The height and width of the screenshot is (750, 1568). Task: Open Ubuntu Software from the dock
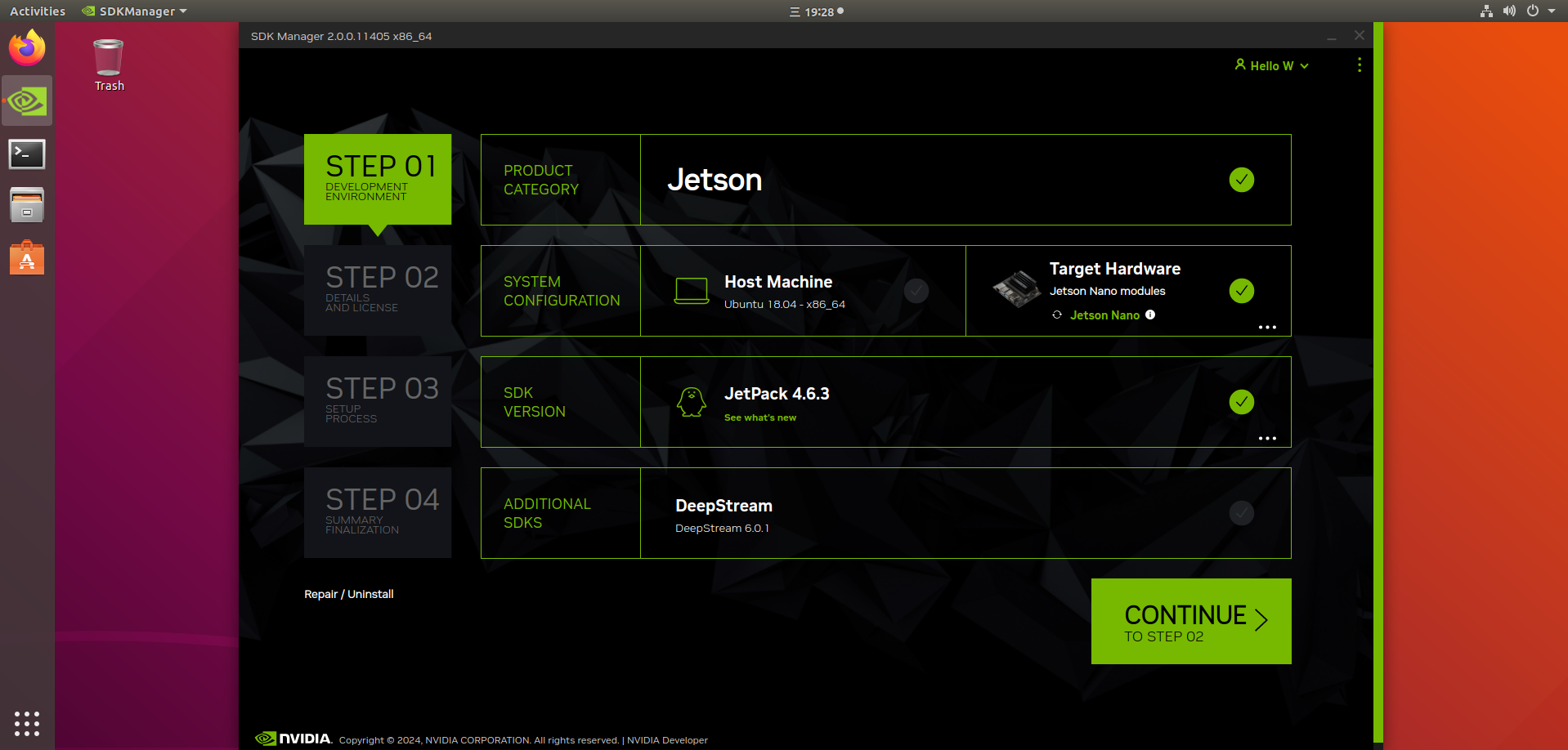tap(27, 258)
